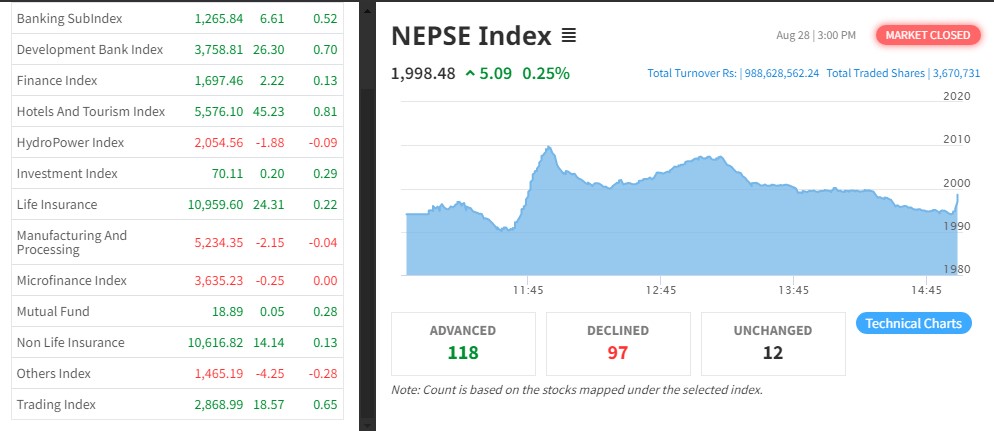Click the UNCHANGED stocks count box

[x=772, y=342]
